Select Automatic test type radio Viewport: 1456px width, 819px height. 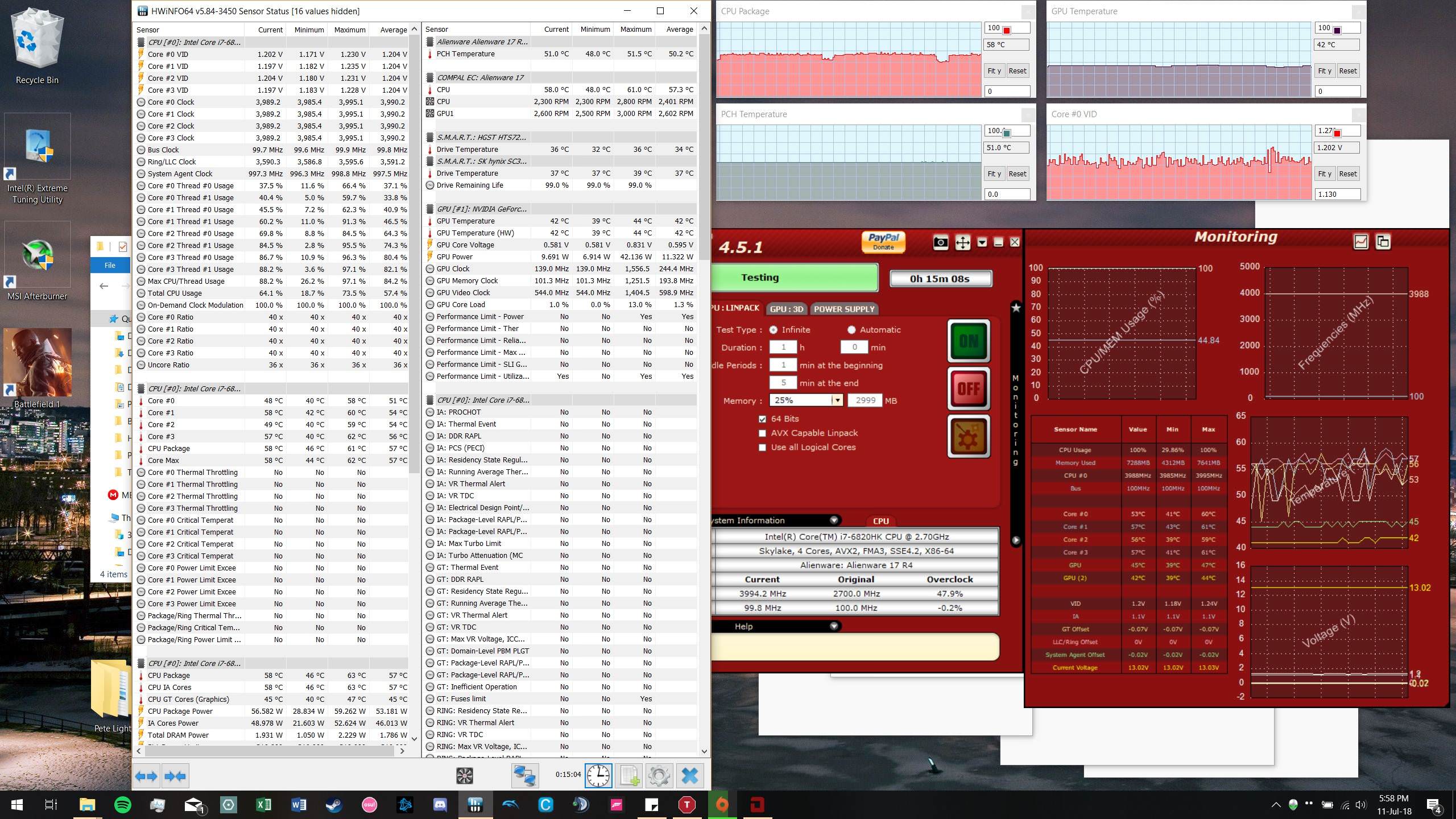pos(851,330)
